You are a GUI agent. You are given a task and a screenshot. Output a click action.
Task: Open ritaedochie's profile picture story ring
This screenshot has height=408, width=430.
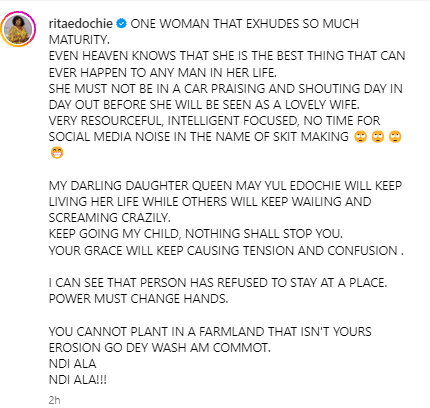click(x=18, y=29)
